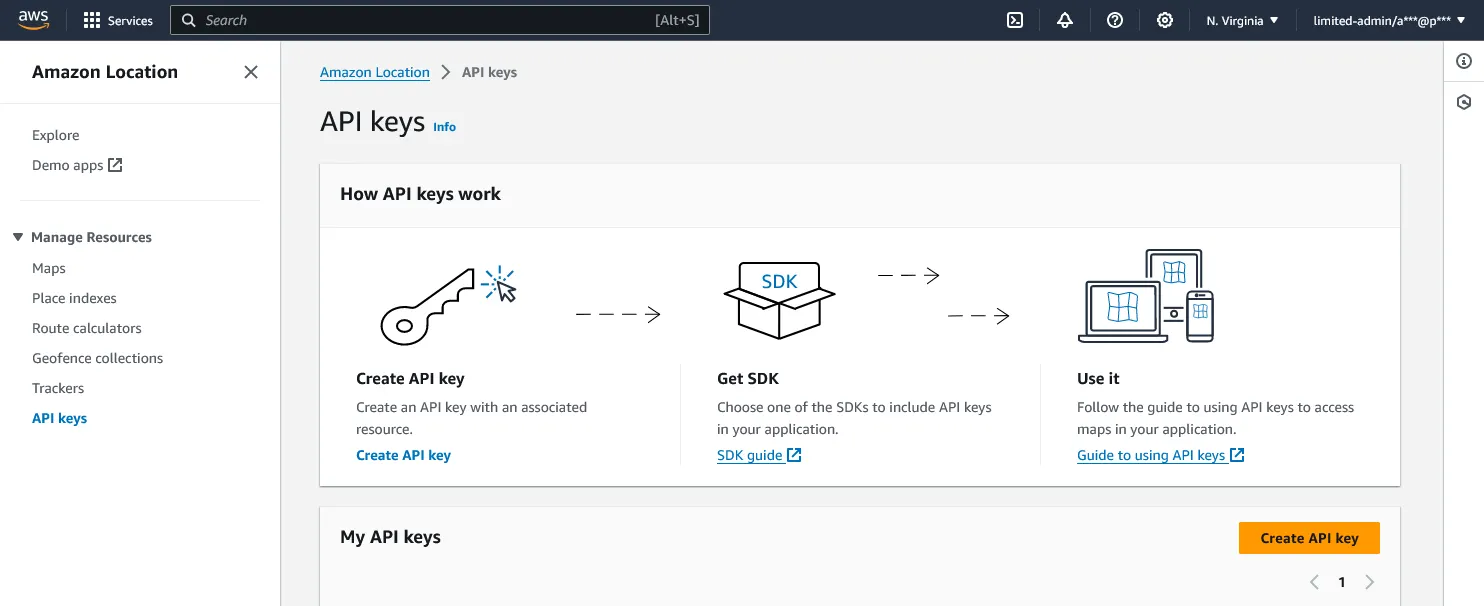Click the key illustration icon
Screen dimensions: 1484x606
(448, 305)
